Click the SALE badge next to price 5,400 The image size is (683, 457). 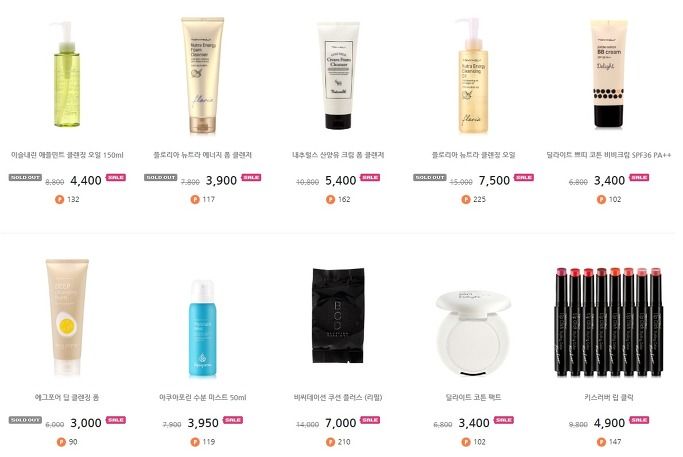click(370, 177)
